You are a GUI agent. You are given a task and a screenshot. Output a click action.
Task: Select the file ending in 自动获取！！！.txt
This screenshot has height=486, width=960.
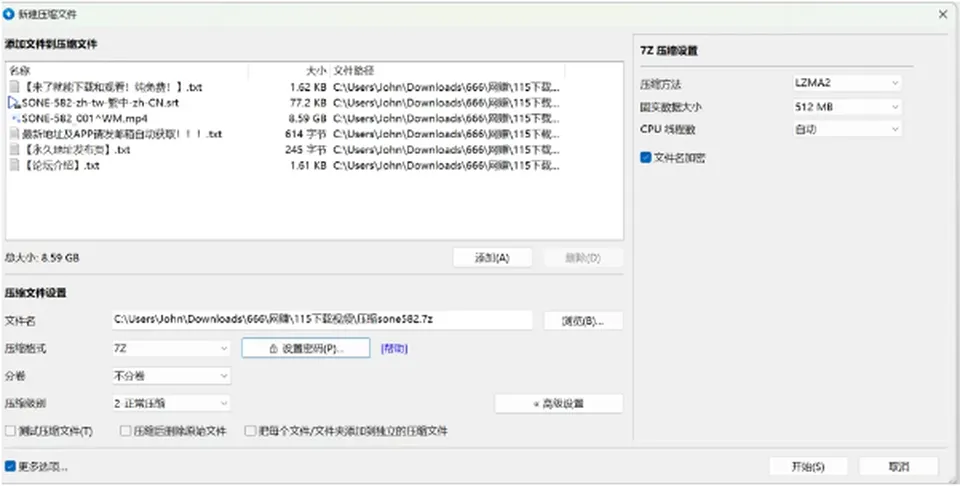(x=285, y=134)
